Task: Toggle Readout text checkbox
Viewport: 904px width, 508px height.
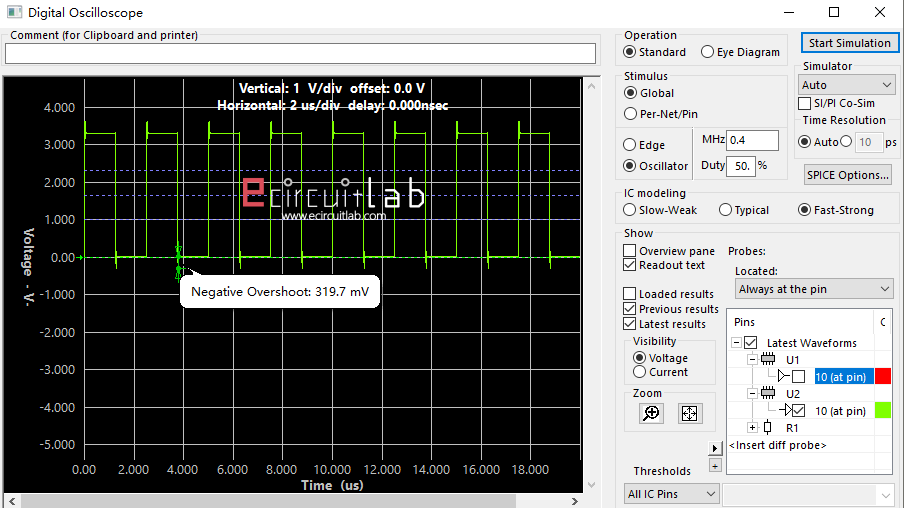Action: click(630, 265)
